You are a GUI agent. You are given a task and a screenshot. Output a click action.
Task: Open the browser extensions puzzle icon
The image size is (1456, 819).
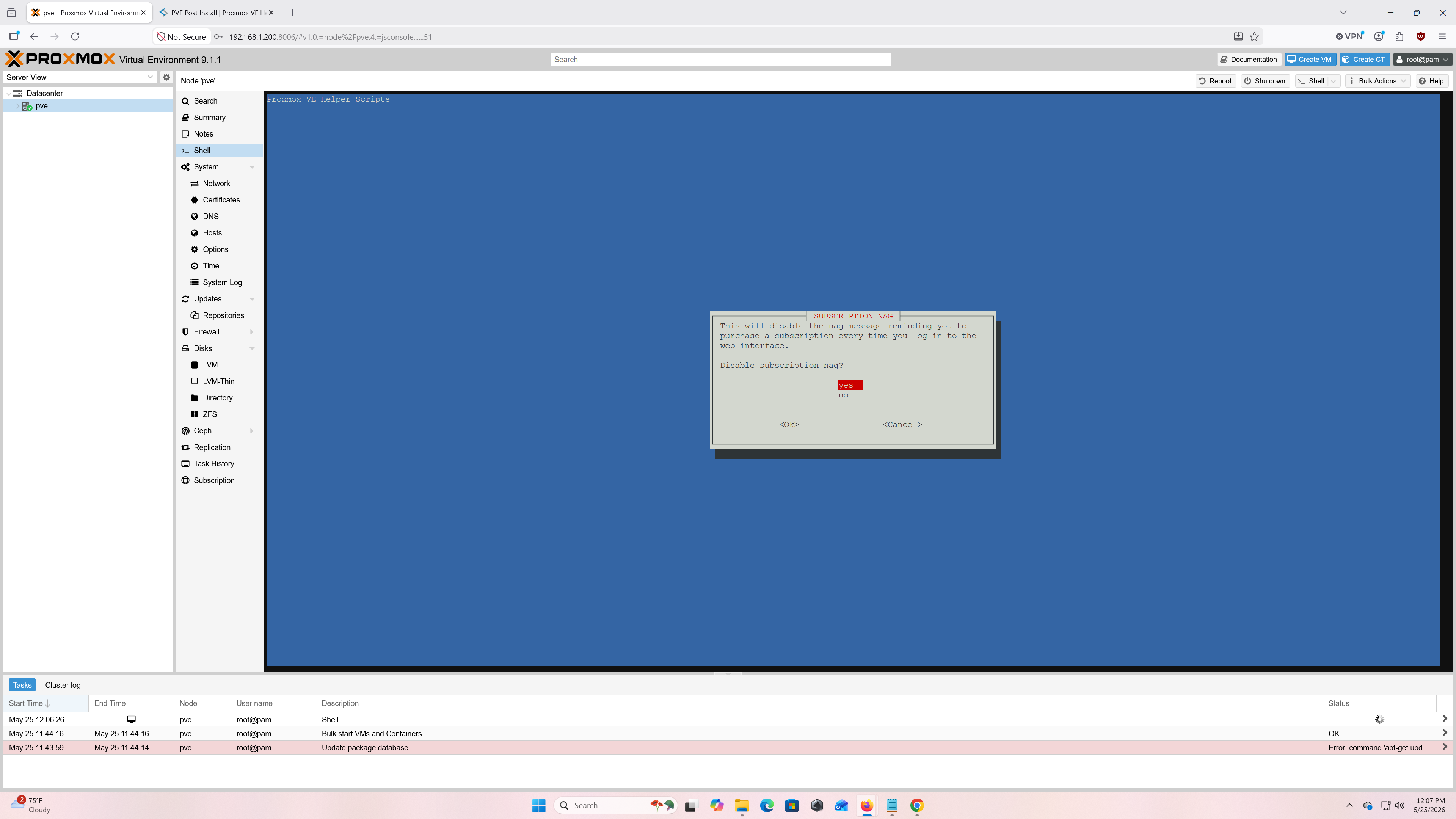(x=1400, y=37)
